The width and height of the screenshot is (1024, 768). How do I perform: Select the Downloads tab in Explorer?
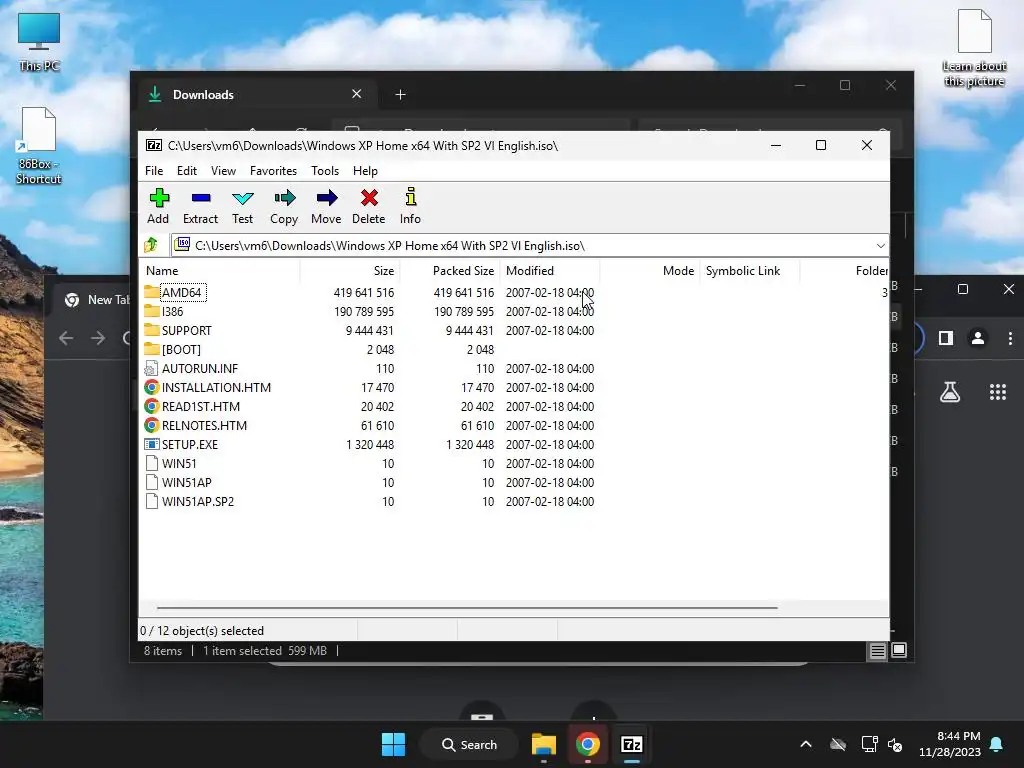(x=255, y=95)
